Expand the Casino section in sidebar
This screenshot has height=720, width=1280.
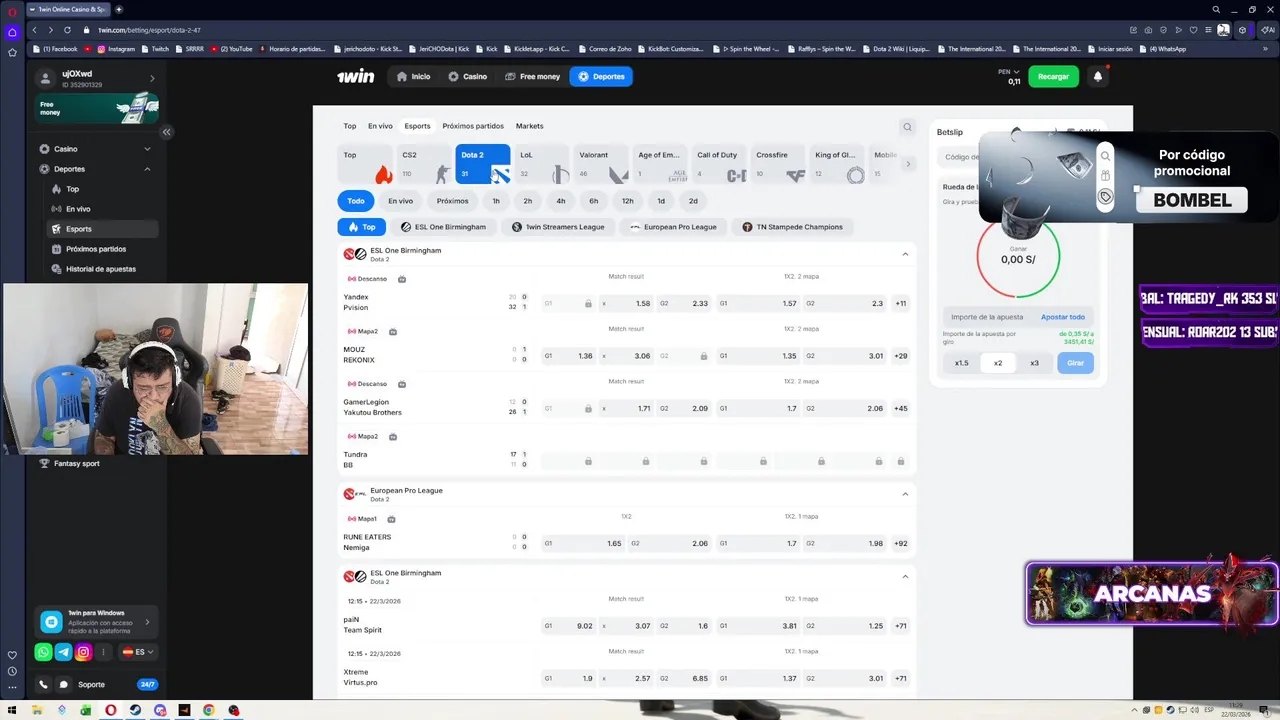[95, 149]
